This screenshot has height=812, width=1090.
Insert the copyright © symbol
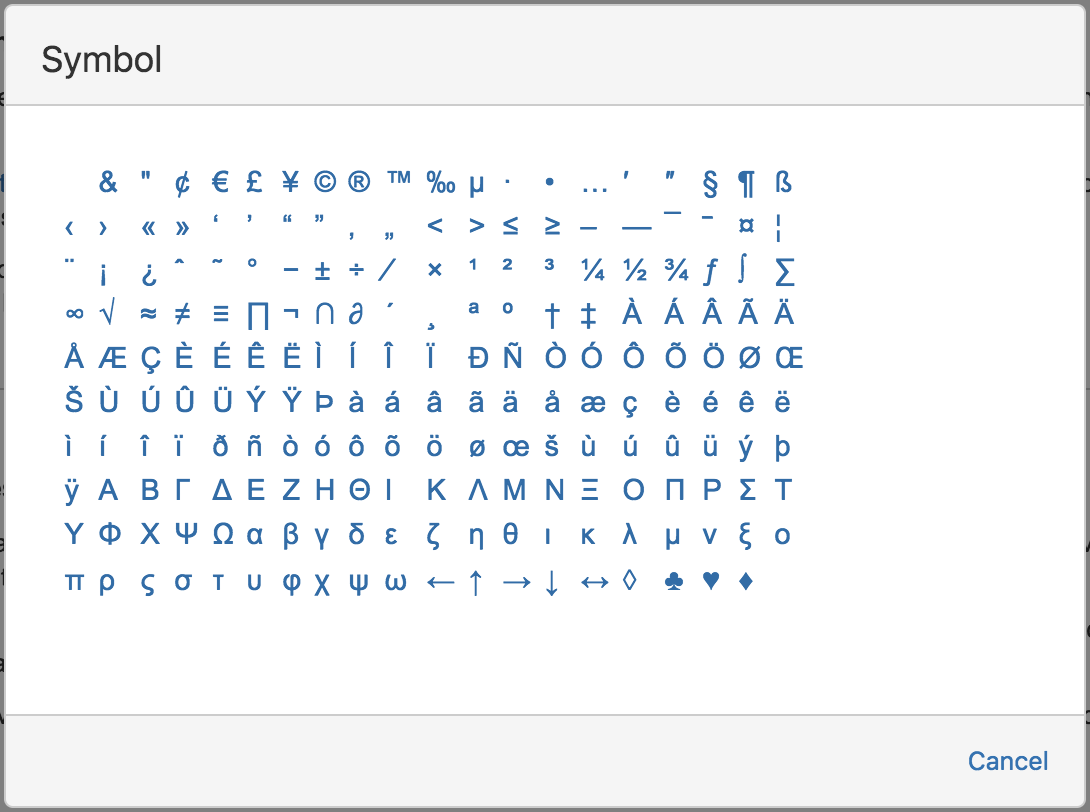[325, 182]
